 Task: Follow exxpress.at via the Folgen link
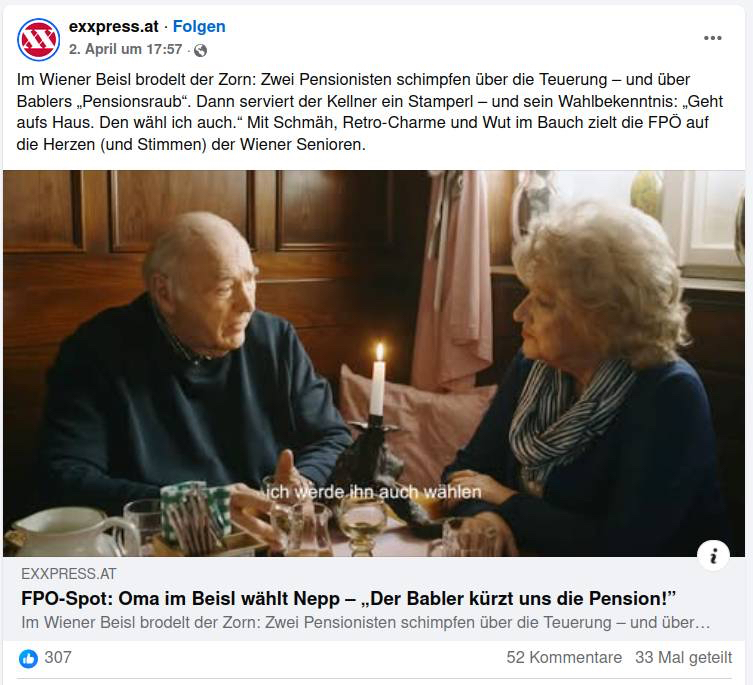[x=199, y=26]
